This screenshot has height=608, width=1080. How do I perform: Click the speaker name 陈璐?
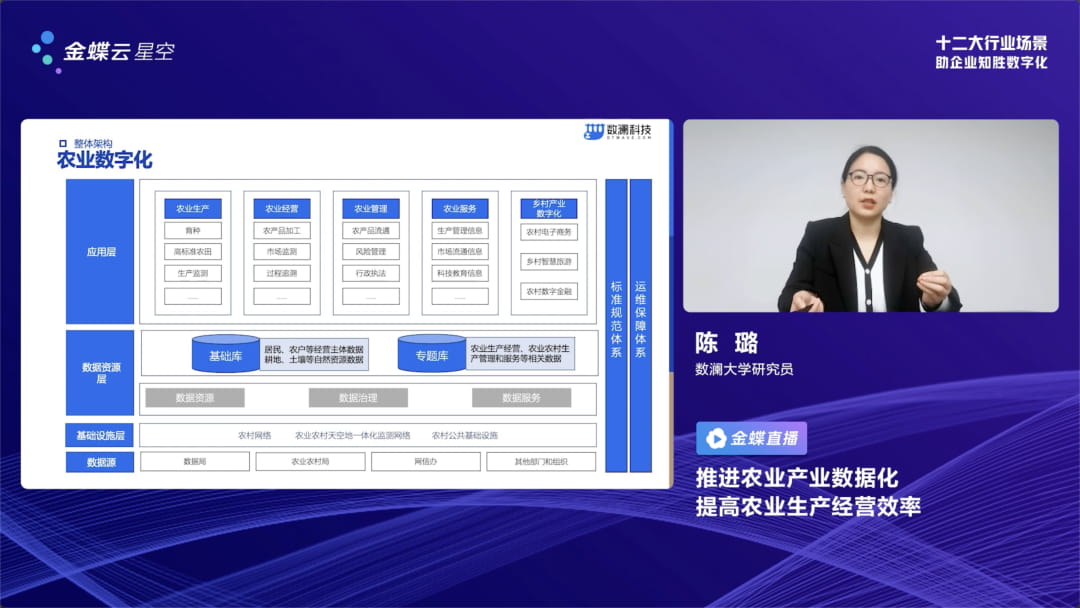click(x=727, y=343)
